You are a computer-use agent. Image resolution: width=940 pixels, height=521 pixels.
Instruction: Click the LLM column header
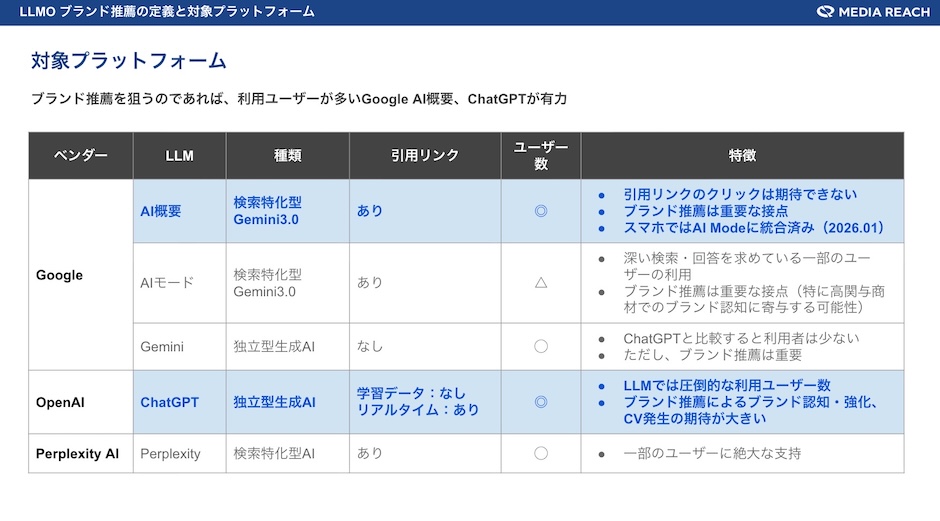point(179,156)
